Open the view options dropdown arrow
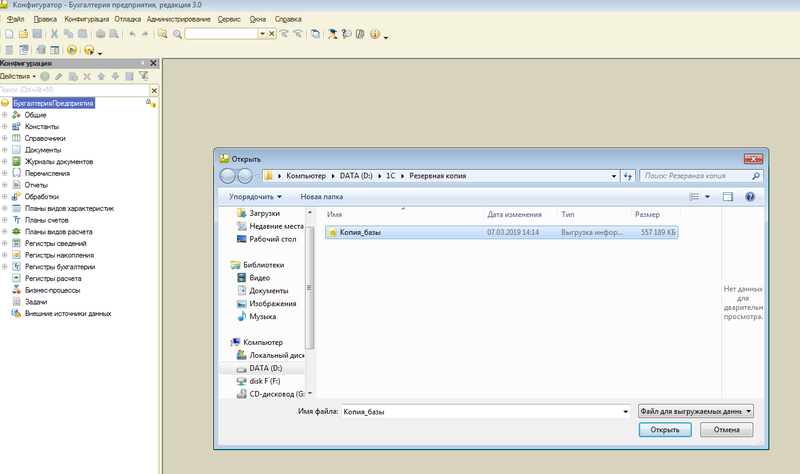This screenshot has width=800, height=474. [x=708, y=196]
